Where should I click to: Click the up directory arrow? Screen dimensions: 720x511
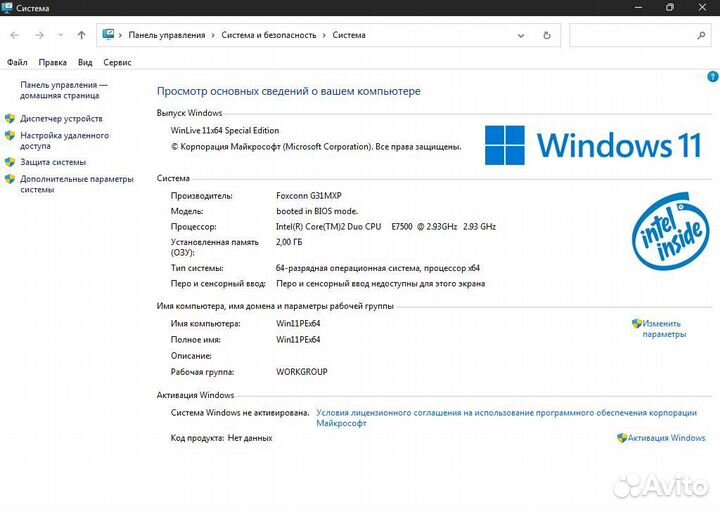pos(81,35)
